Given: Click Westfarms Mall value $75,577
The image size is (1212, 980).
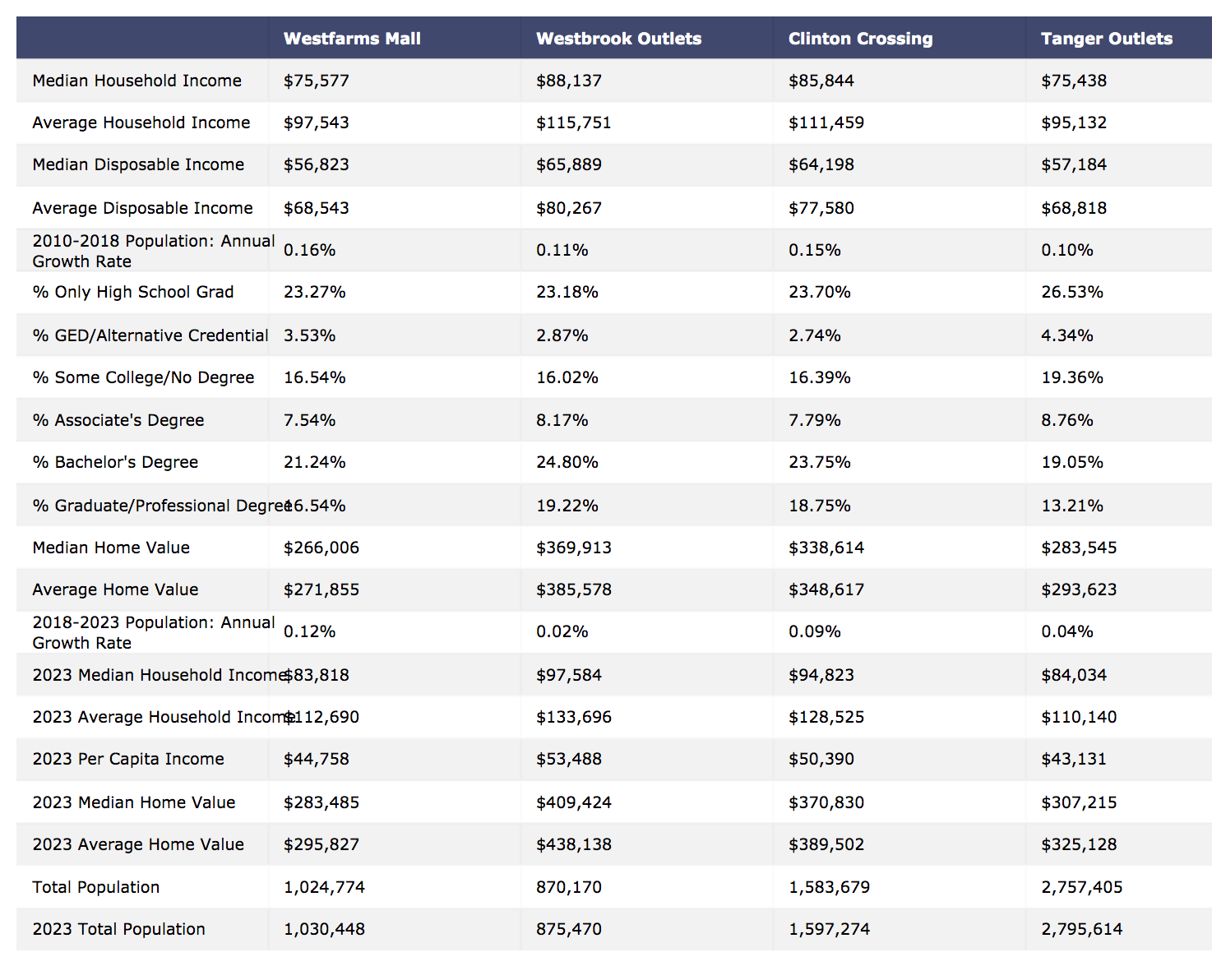Looking at the screenshot, I should pos(317,81).
